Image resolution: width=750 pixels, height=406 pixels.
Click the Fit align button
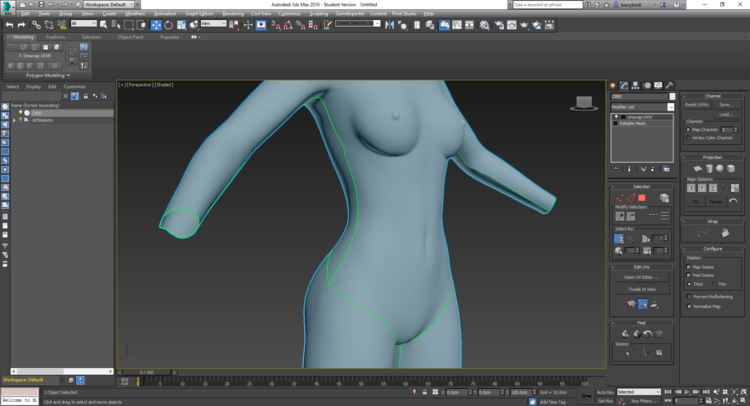(695, 201)
